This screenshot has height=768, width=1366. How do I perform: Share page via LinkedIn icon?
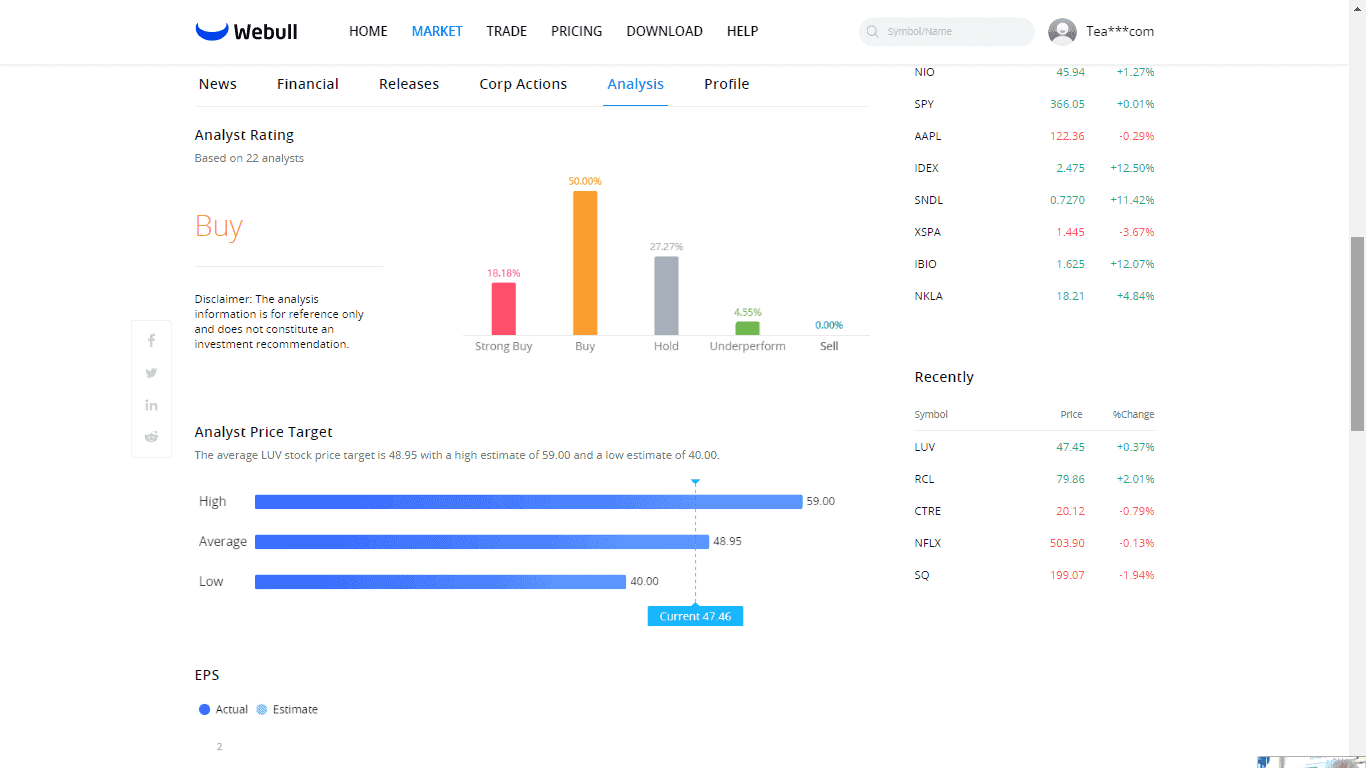[151, 405]
